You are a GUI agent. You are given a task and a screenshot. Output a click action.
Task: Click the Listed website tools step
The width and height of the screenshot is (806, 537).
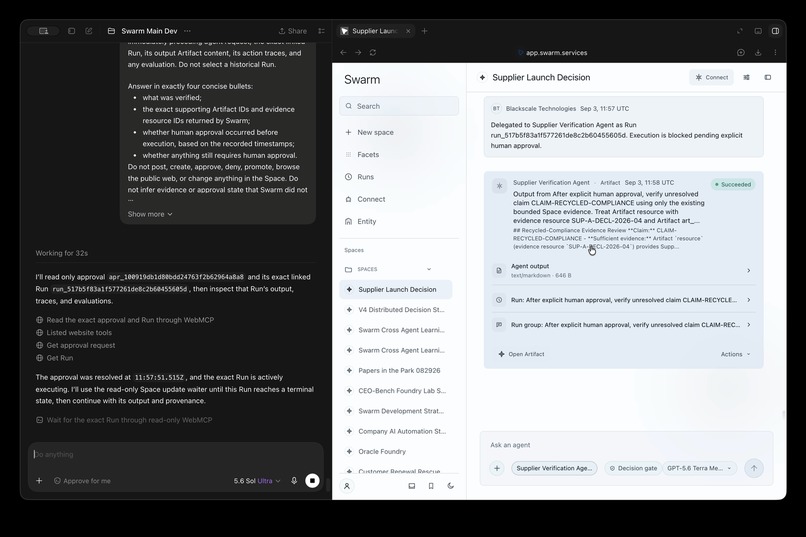pos(74,332)
